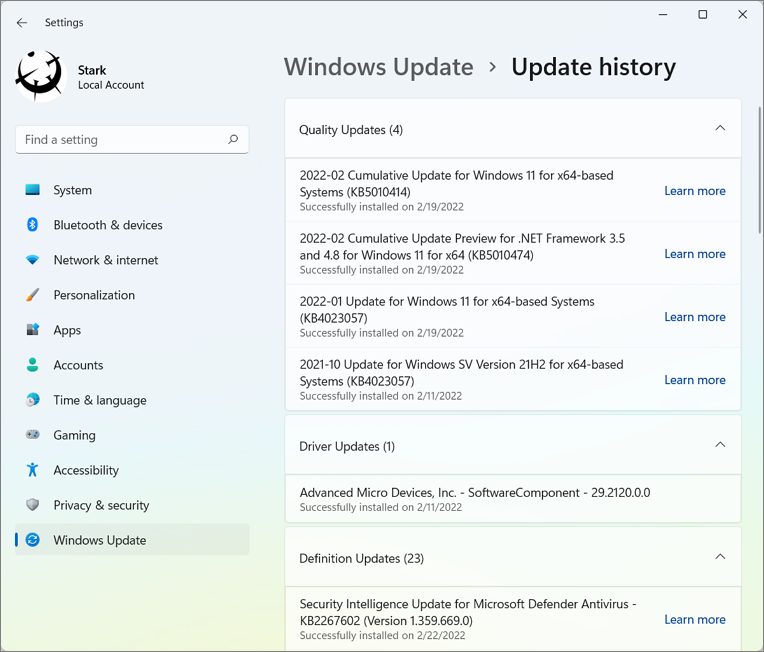Click the Apps icon in sidebar
Image resolution: width=764 pixels, height=652 pixels.
[x=33, y=330]
